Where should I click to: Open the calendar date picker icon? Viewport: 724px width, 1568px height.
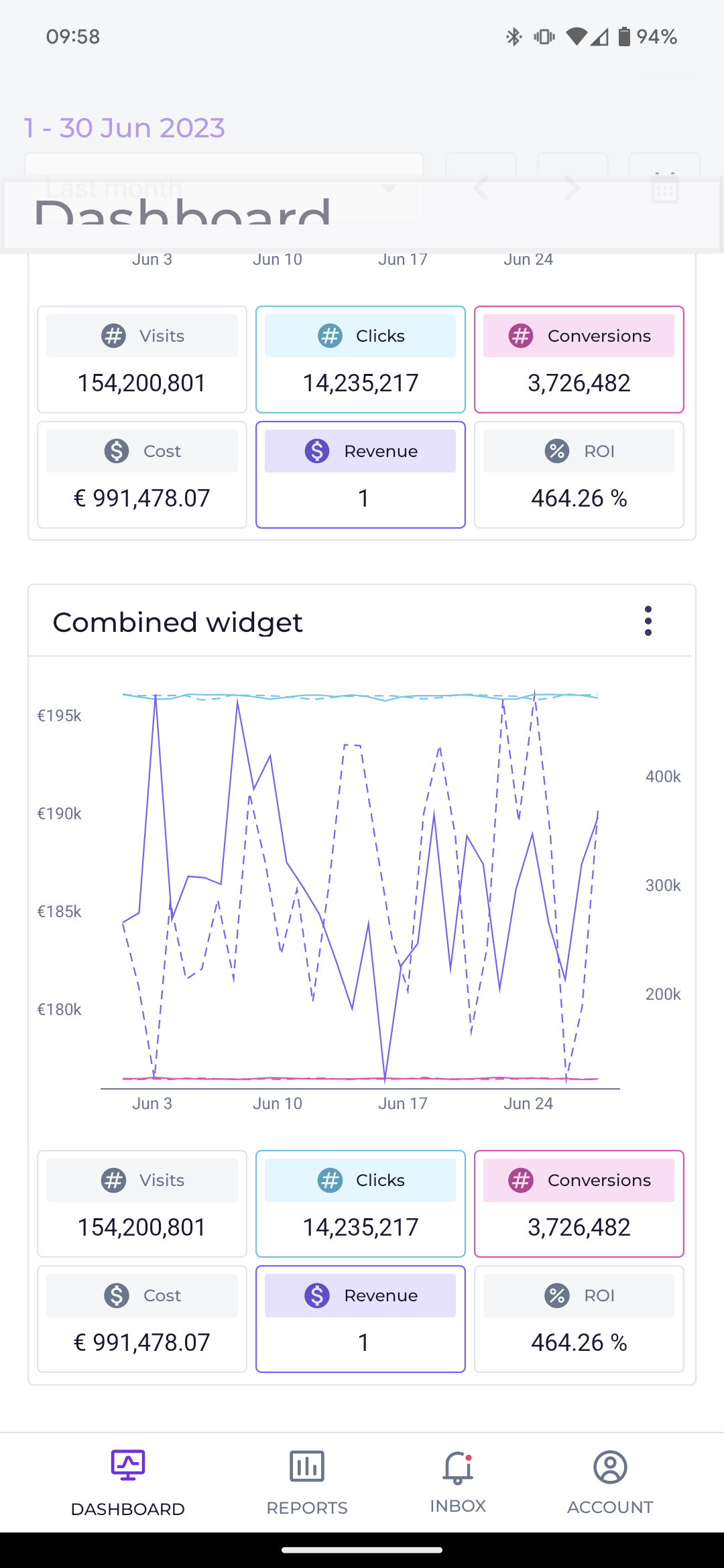(x=664, y=188)
